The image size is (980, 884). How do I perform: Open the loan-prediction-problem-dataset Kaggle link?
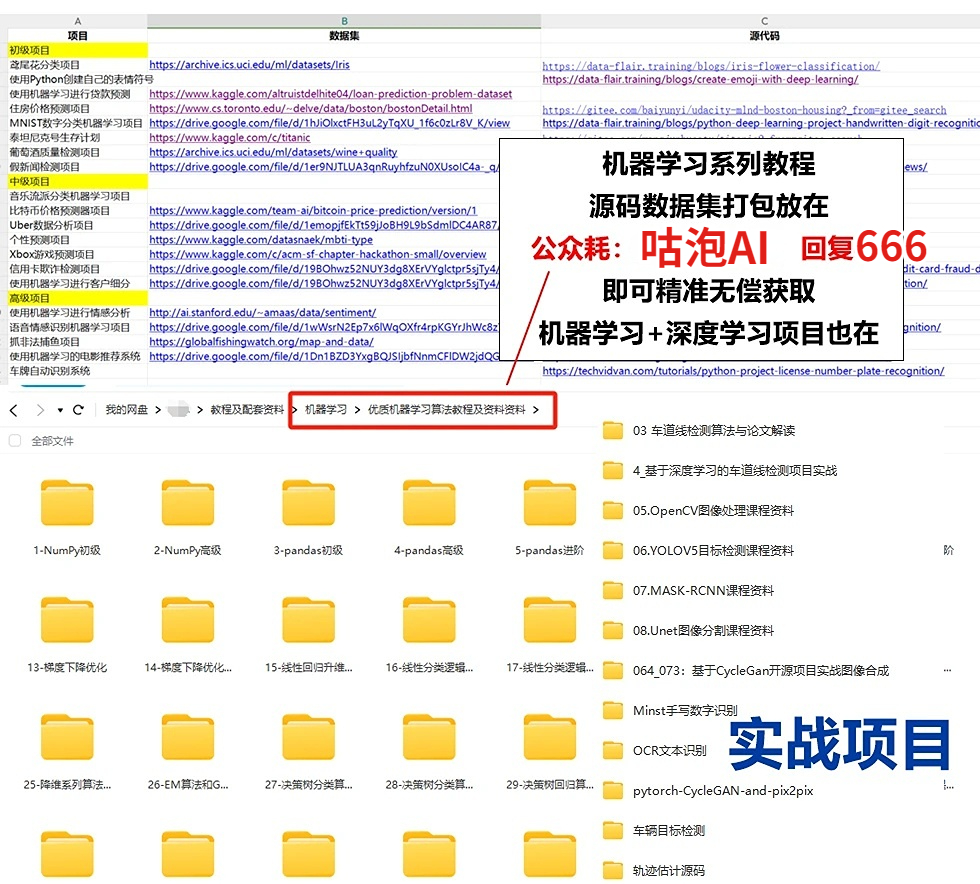tap(331, 94)
